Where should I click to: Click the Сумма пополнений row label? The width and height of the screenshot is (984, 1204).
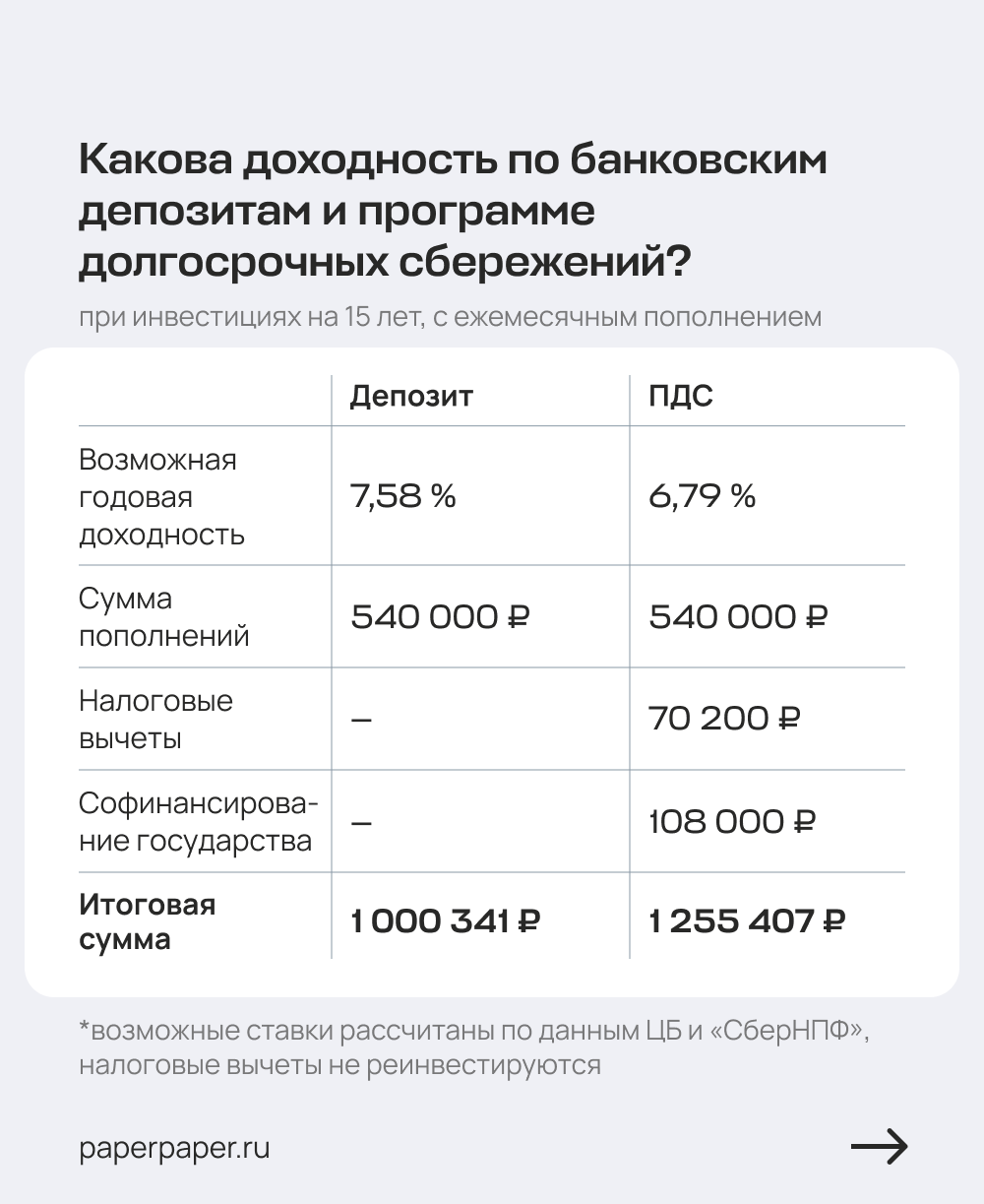tap(164, 617)
